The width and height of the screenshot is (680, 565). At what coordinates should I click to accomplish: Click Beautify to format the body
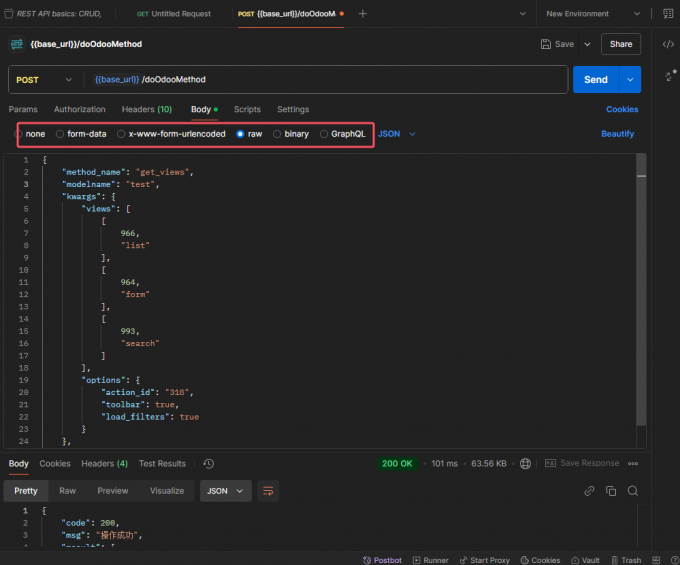tap(618, 134)
